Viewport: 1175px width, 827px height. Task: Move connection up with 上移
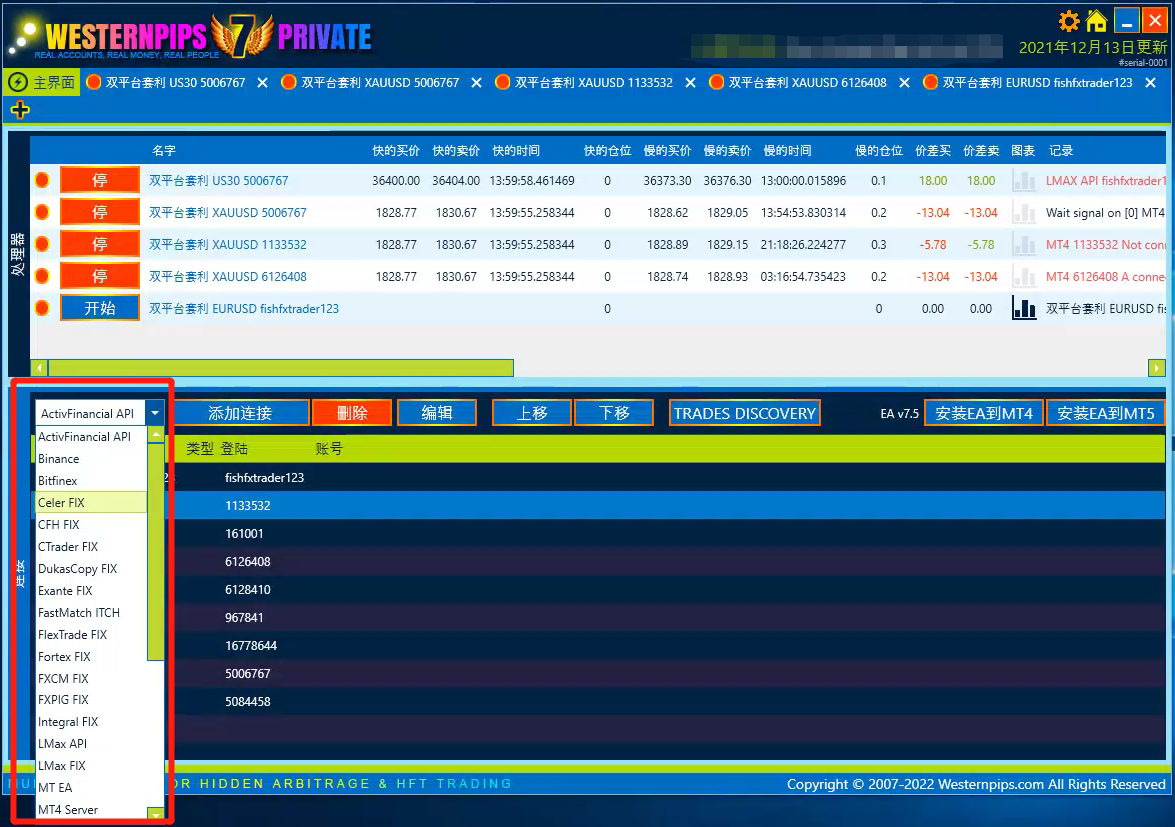pos(532,413)
